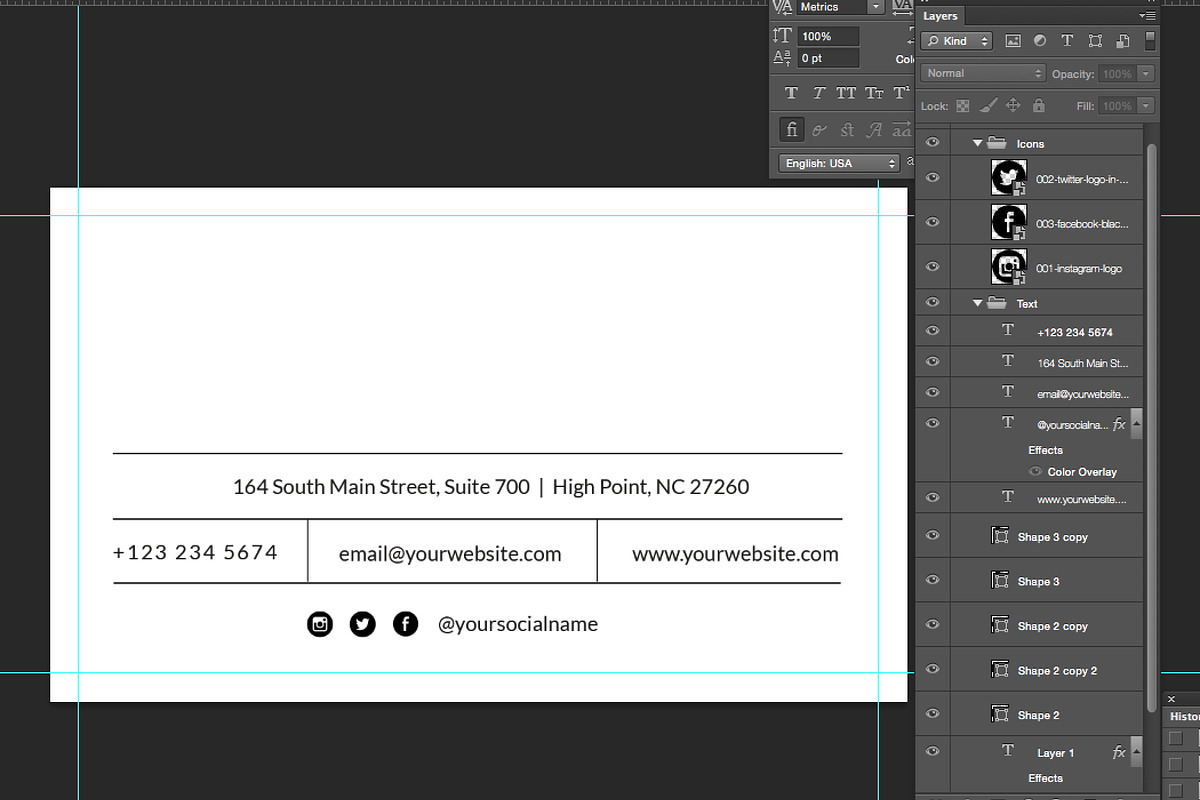Filter layers by type layer icon
Screen dimensions: 1200x800
pyautogui.click(x=1067, y=41)
